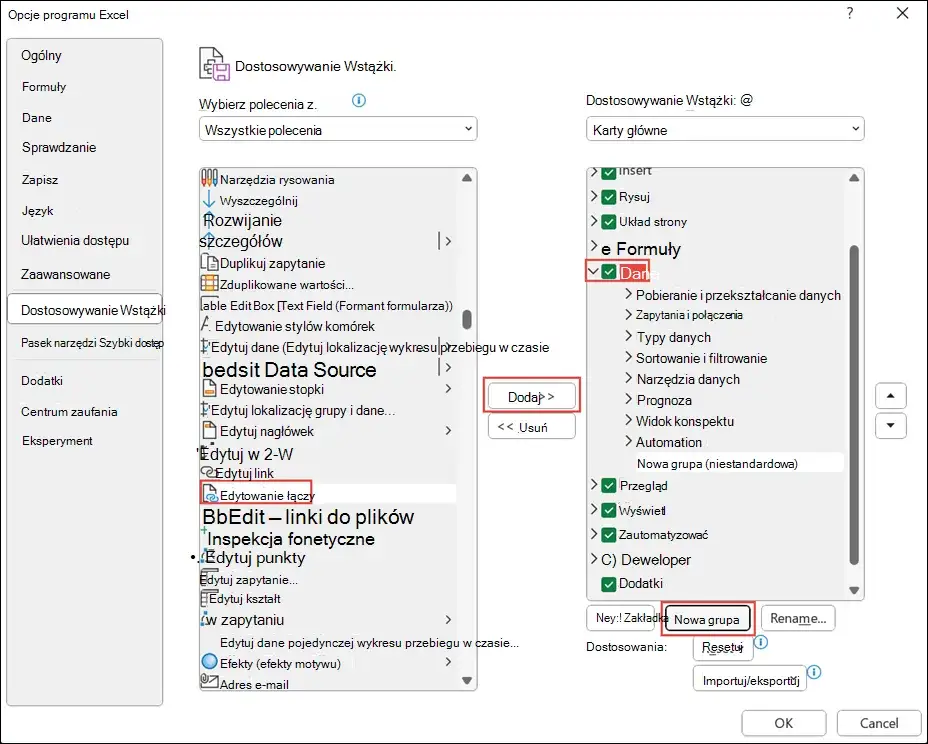Open the Wszystkie polecenia dropdown
This screenshot has height=744, width=928.
pyautogui.click(x=338, y=129)
